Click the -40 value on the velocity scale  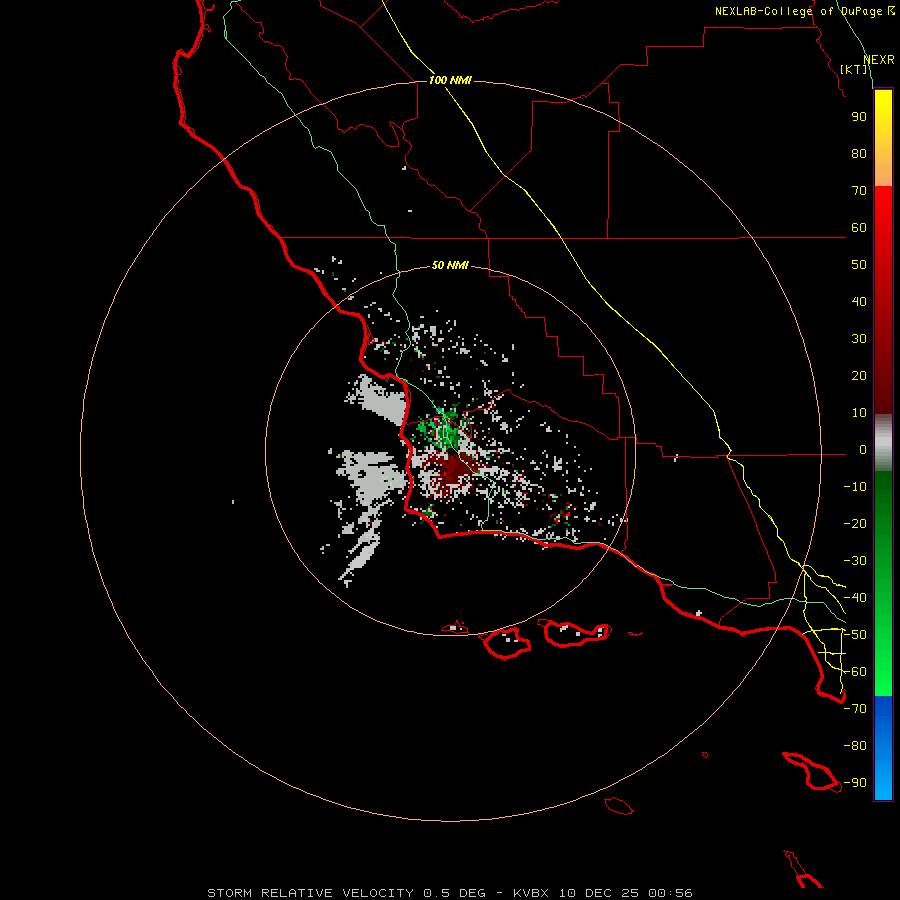pyautogui.click(x=855, y=598)
